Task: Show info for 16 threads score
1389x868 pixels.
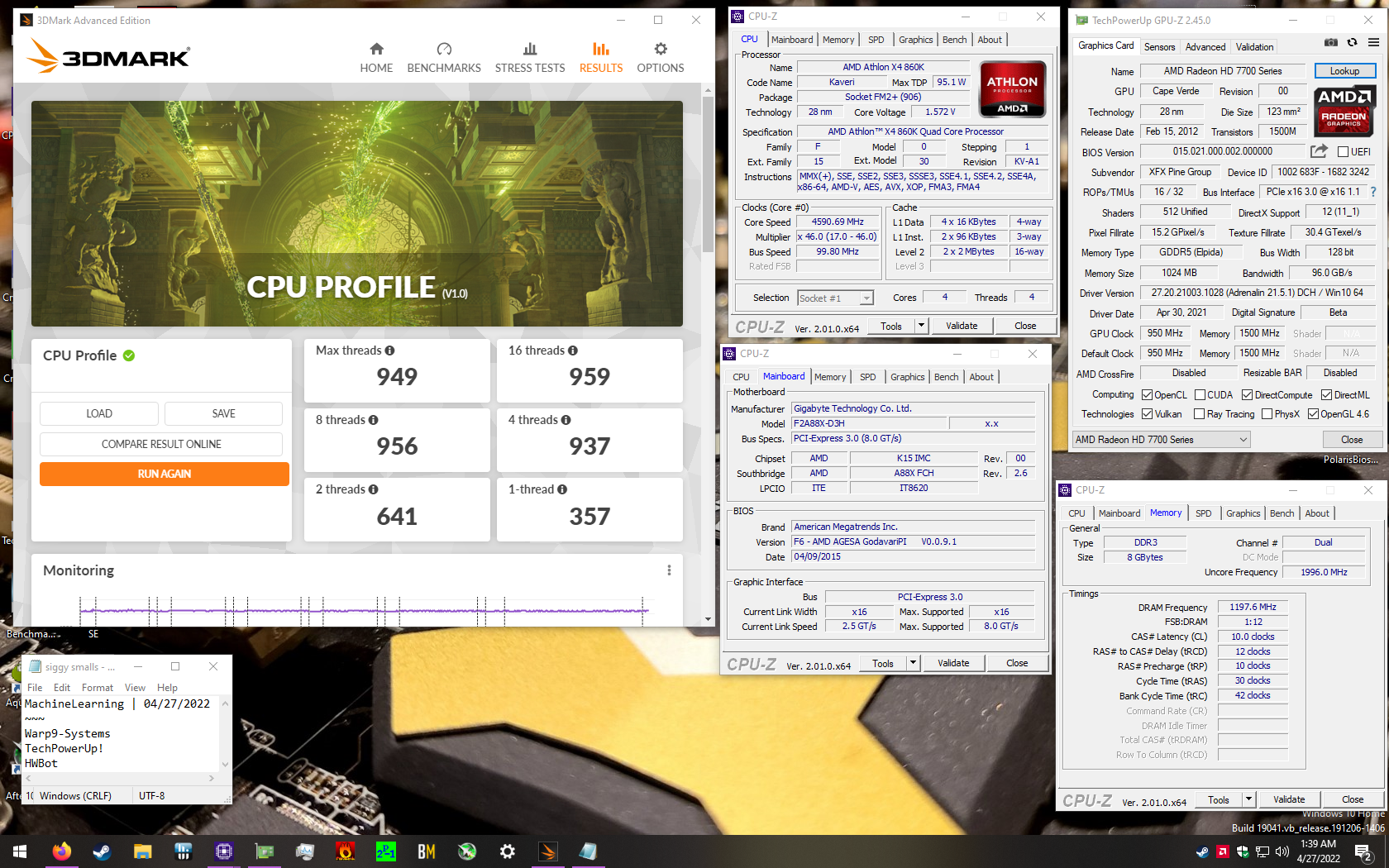Action: [573, 351]
